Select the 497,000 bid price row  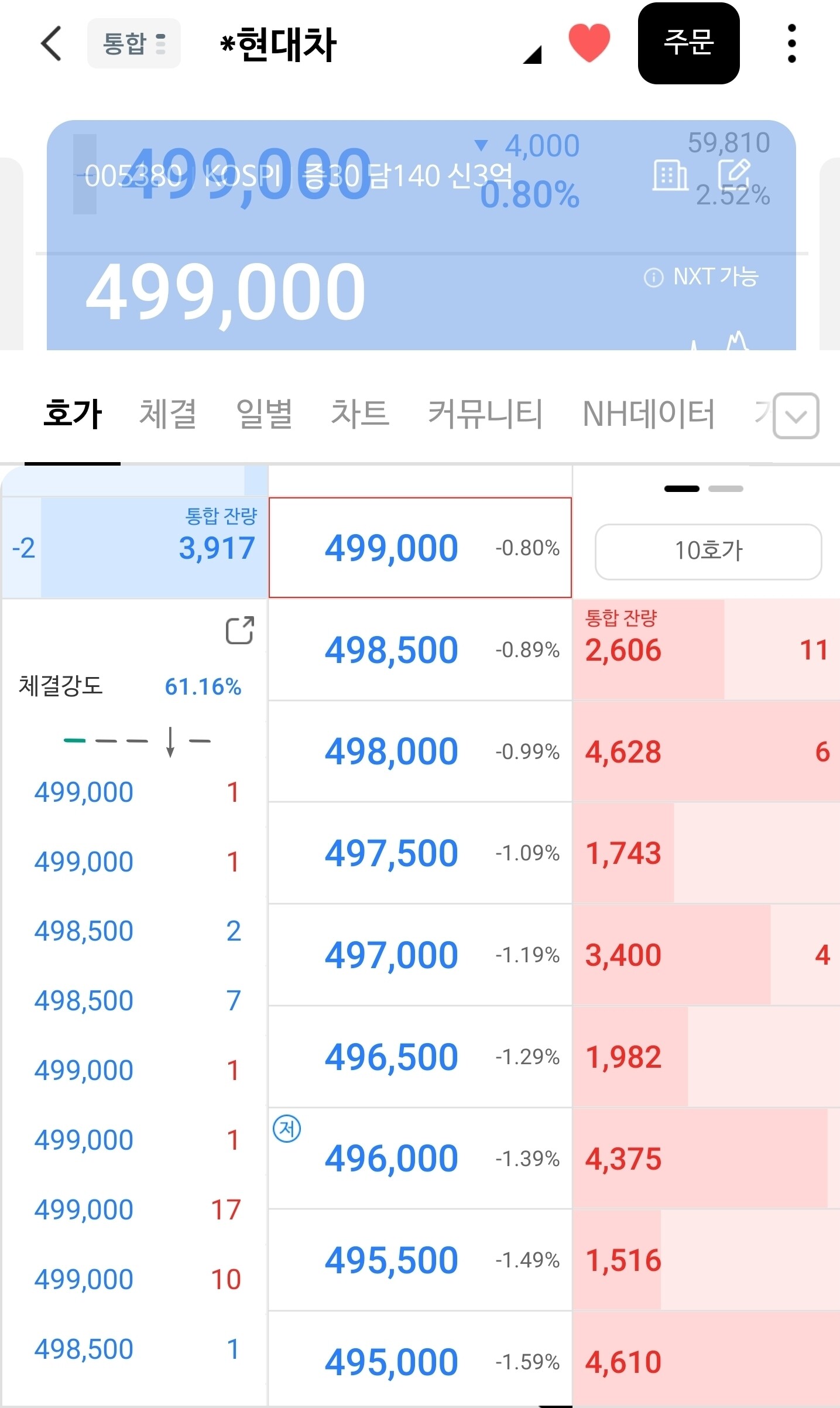[420, 955]
